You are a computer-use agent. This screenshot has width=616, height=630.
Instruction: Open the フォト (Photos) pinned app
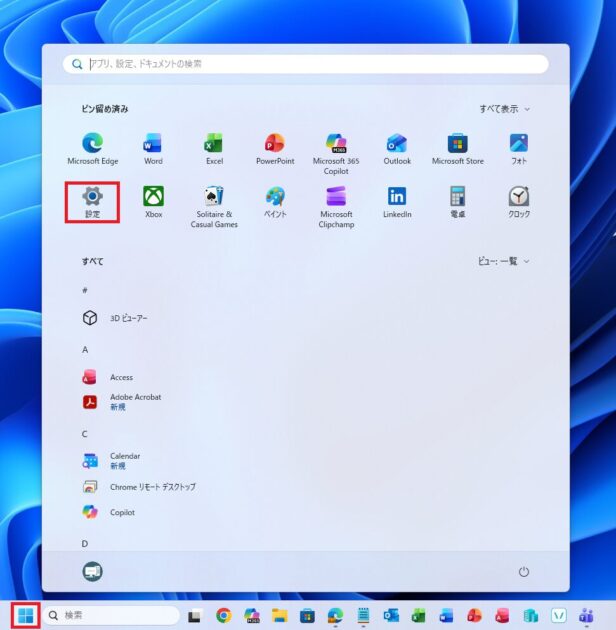click(x=519, y=149)
